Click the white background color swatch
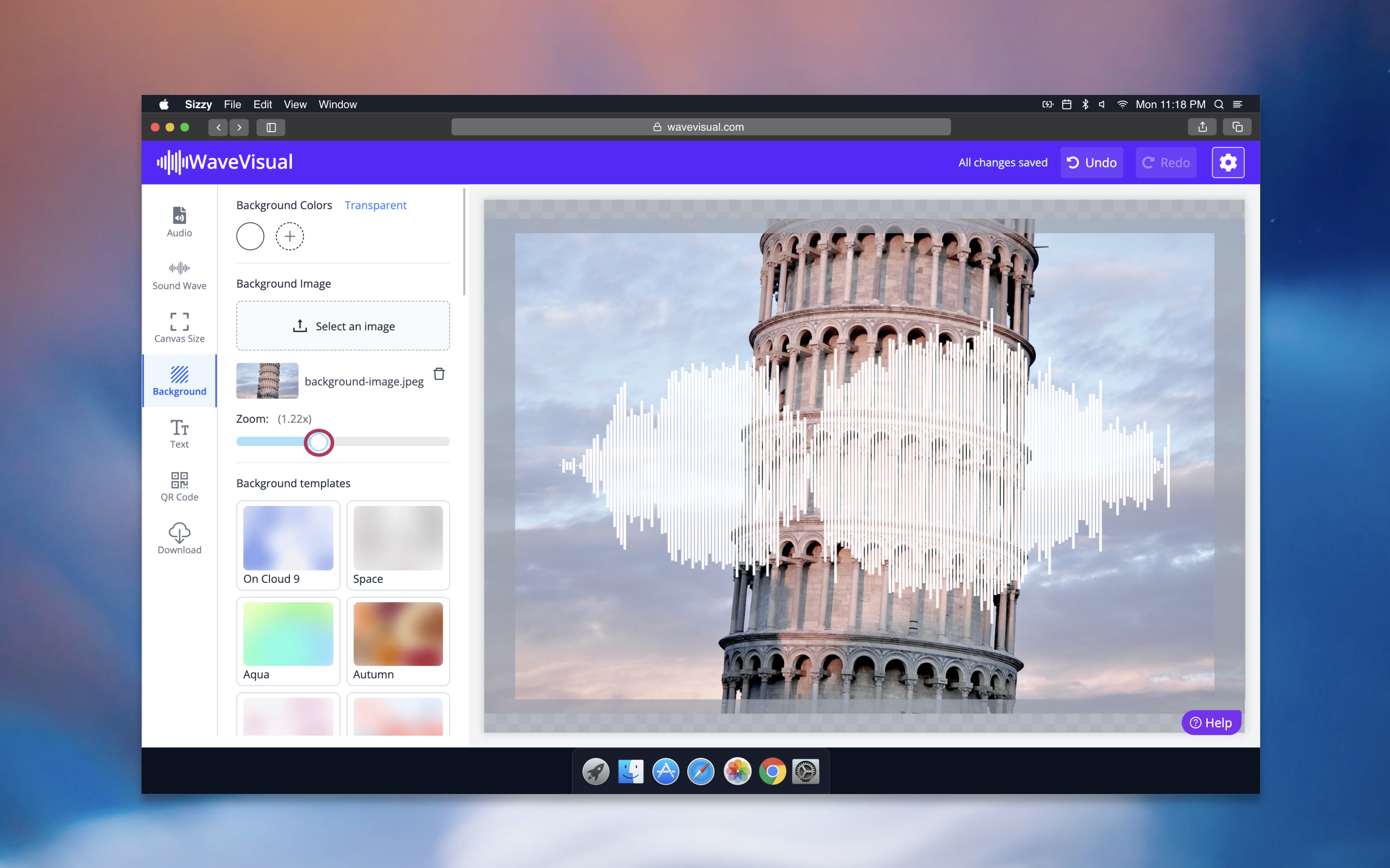This screenshot has width=1390, height=868. [x=250, y=236]
